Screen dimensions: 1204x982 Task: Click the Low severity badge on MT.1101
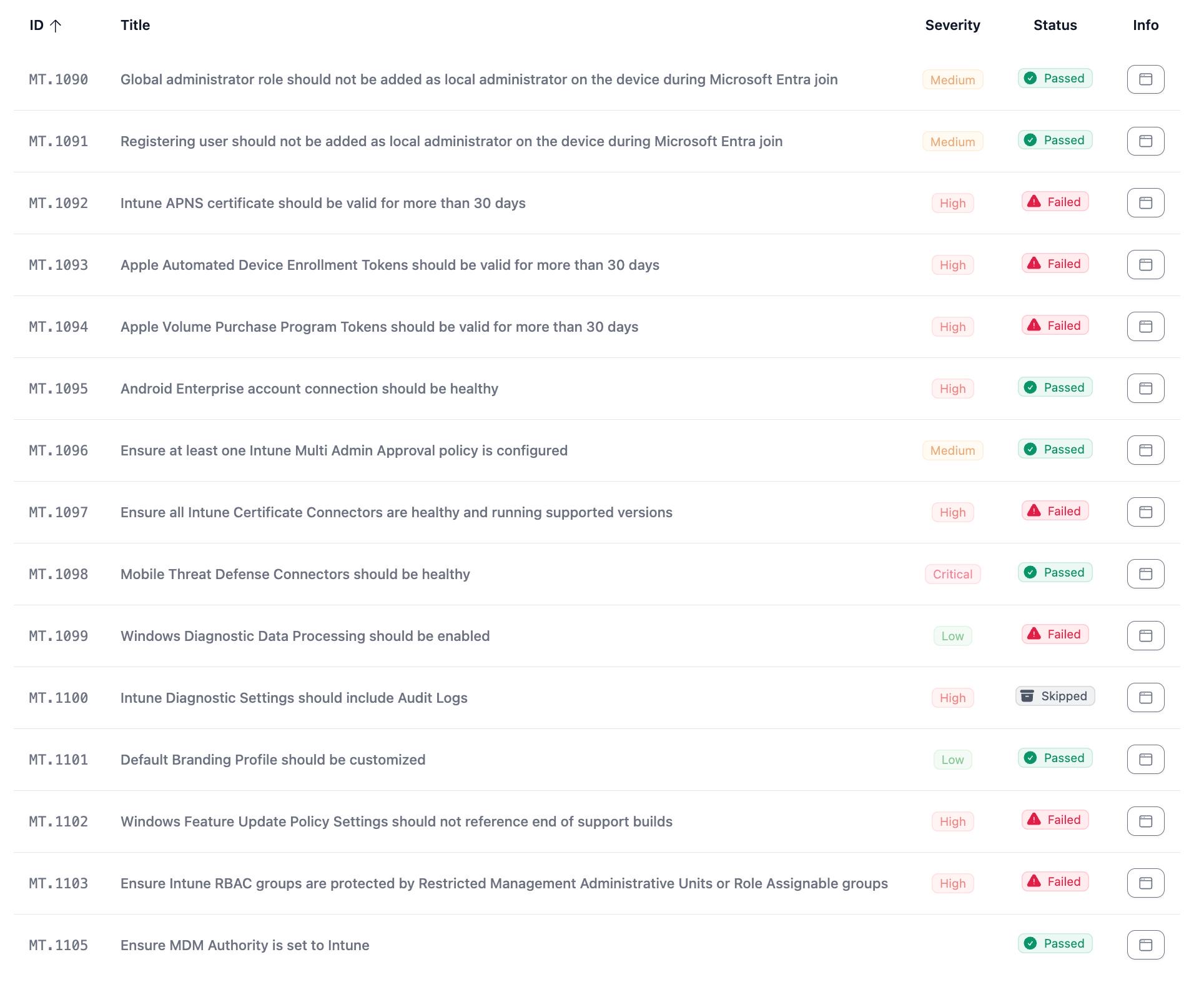tap(952, 760)
